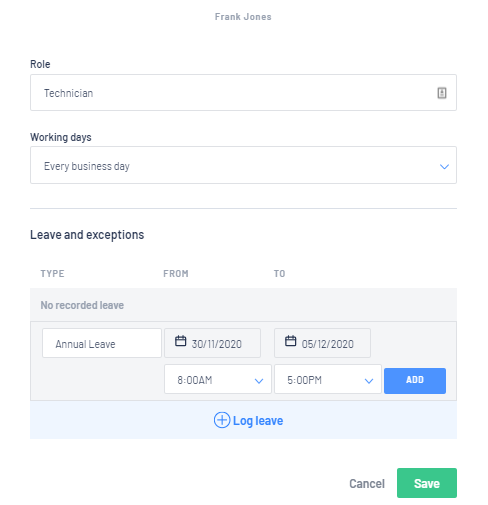Open the 5:00PM end time dropdown
Image resolution: width=488 pixels, height=505 pixels.
tap(328, 379)
